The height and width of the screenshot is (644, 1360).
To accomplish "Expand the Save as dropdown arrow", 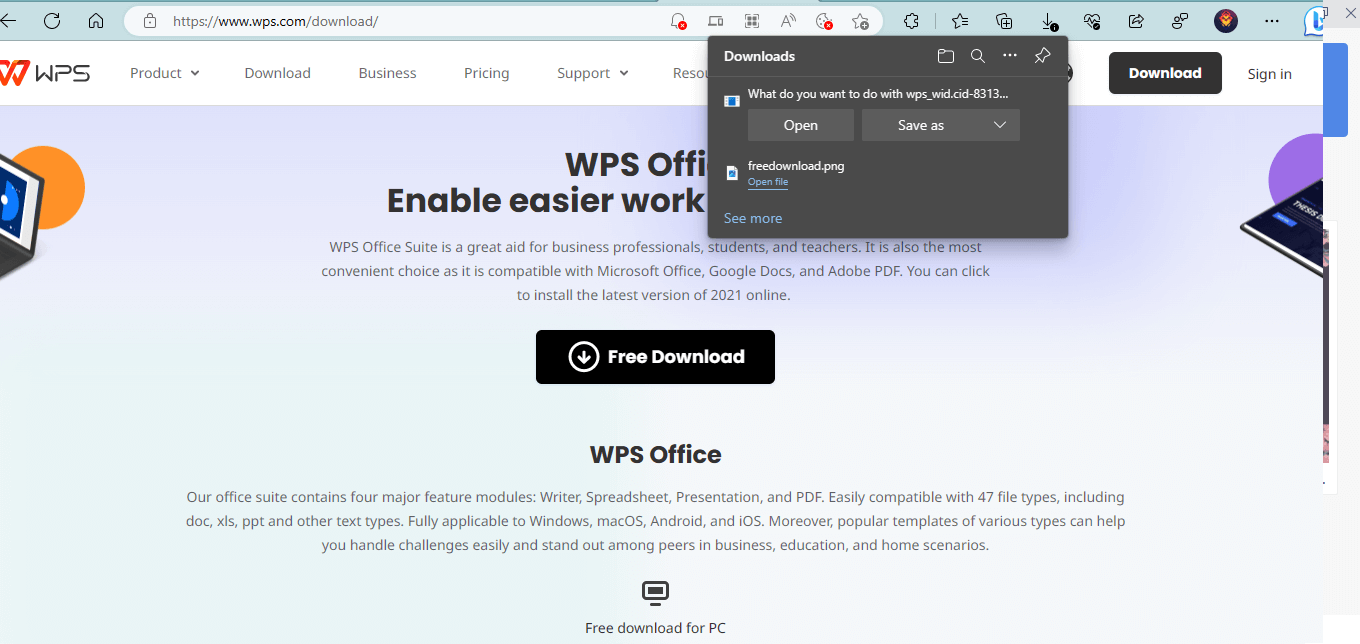I will click(1000, 125).
